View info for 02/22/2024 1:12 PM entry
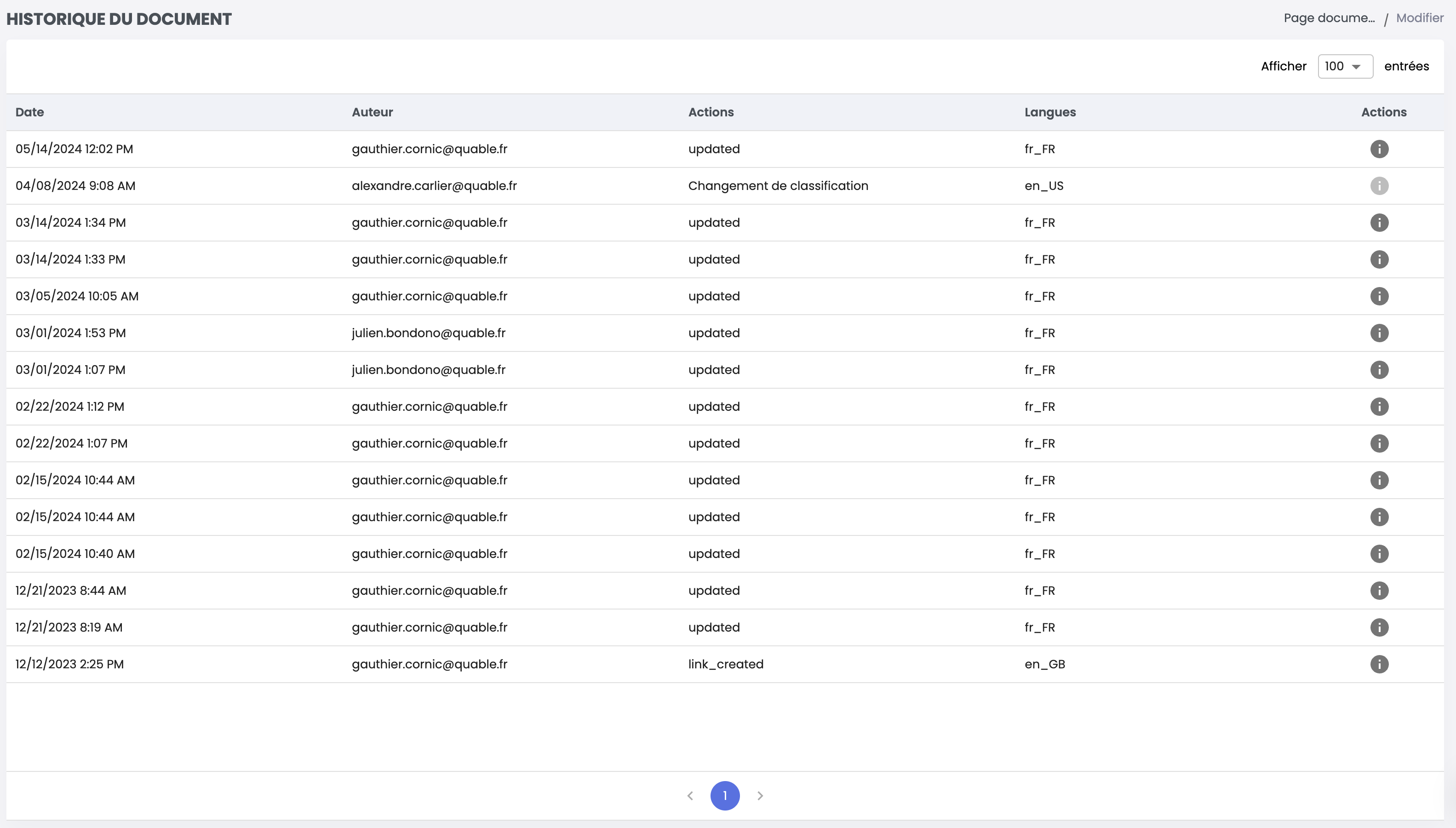This screenshot has height=828, width=1456. pos(1379,407)
